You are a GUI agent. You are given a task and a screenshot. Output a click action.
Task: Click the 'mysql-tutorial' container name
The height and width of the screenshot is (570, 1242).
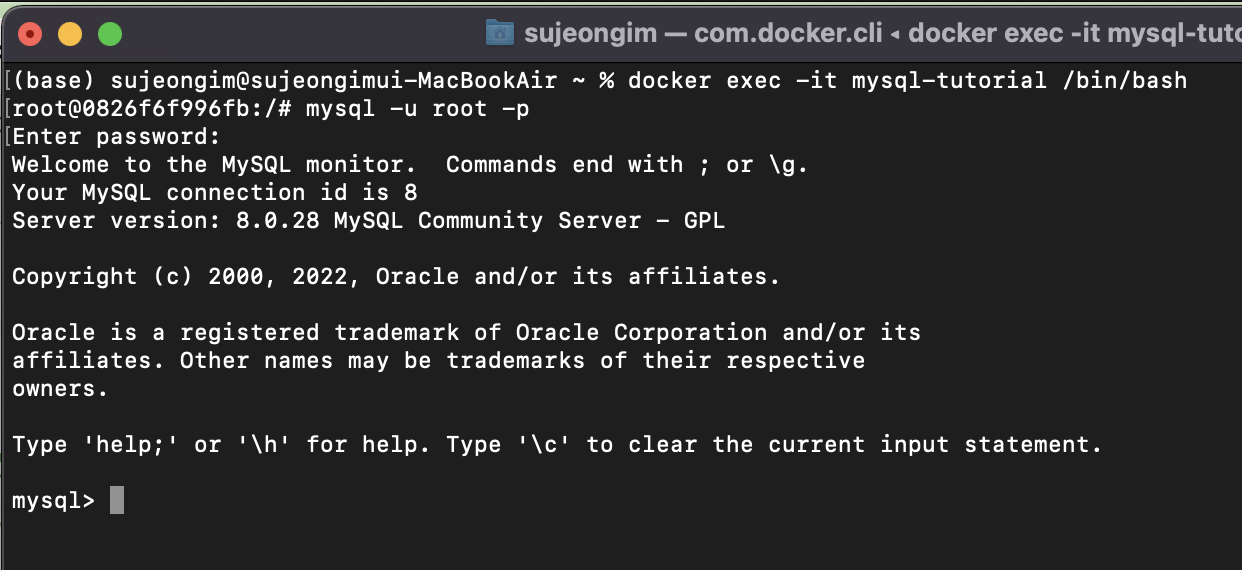(949, 80)
